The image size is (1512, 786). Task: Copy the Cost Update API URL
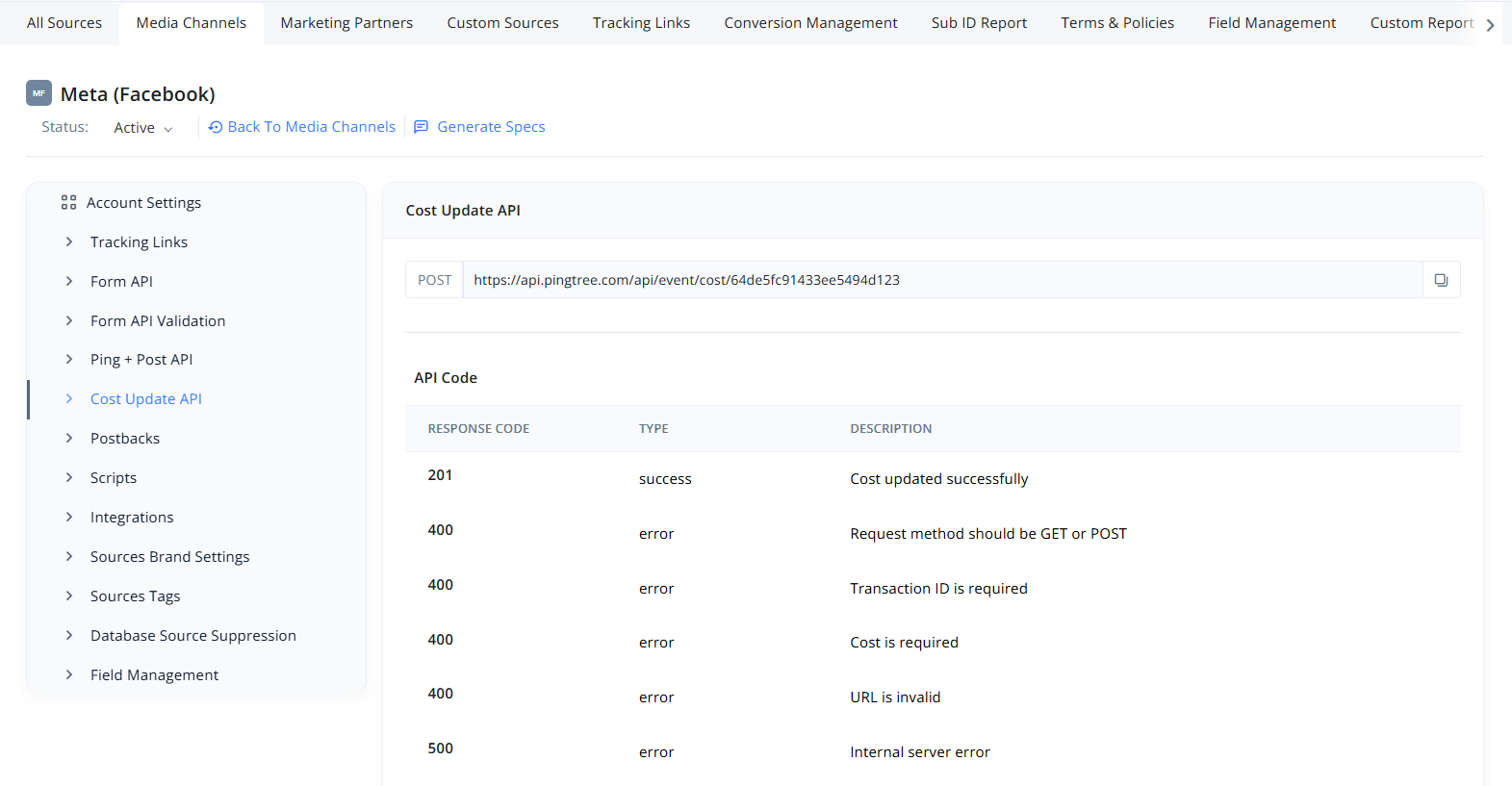point(1441,280)
